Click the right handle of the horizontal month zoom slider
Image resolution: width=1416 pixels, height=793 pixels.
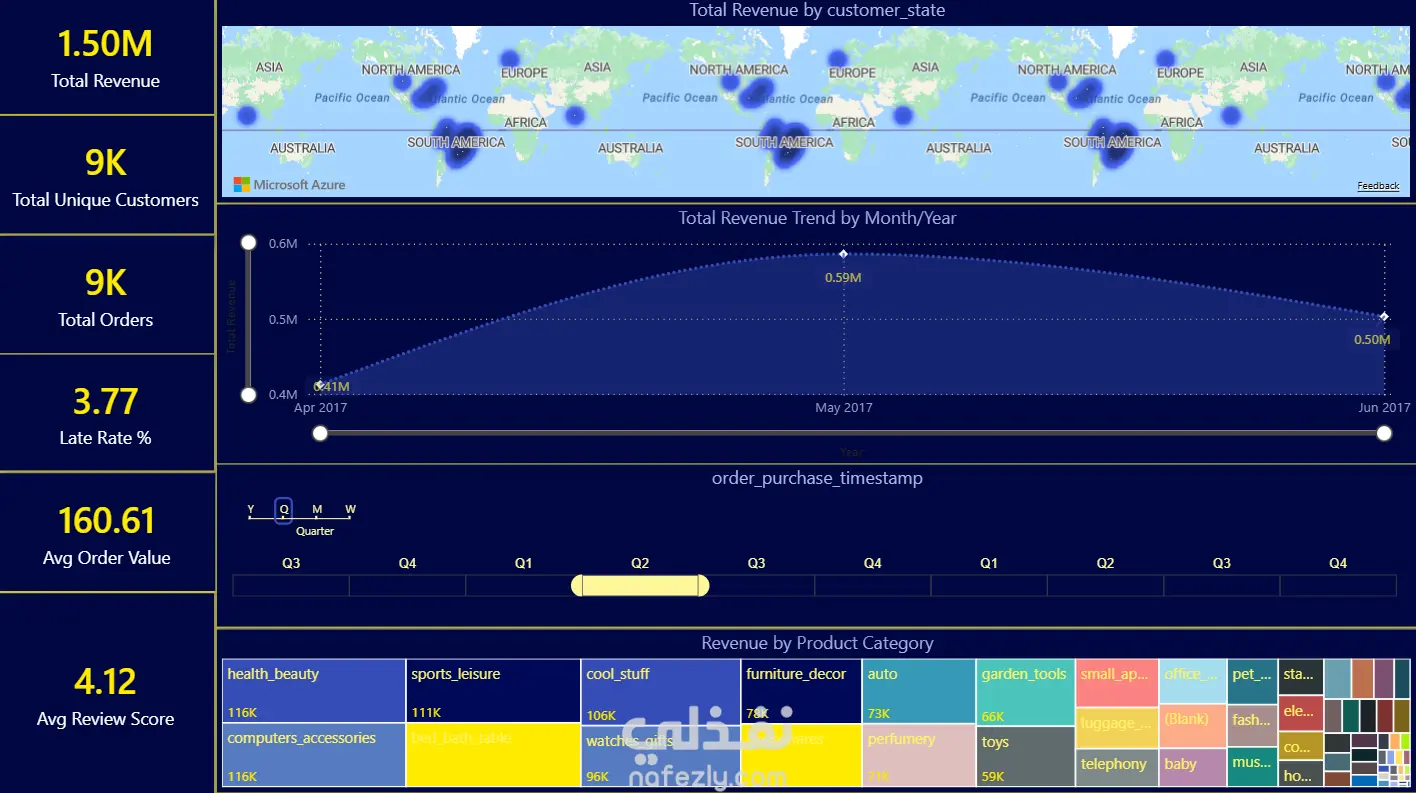(1384, 433)
